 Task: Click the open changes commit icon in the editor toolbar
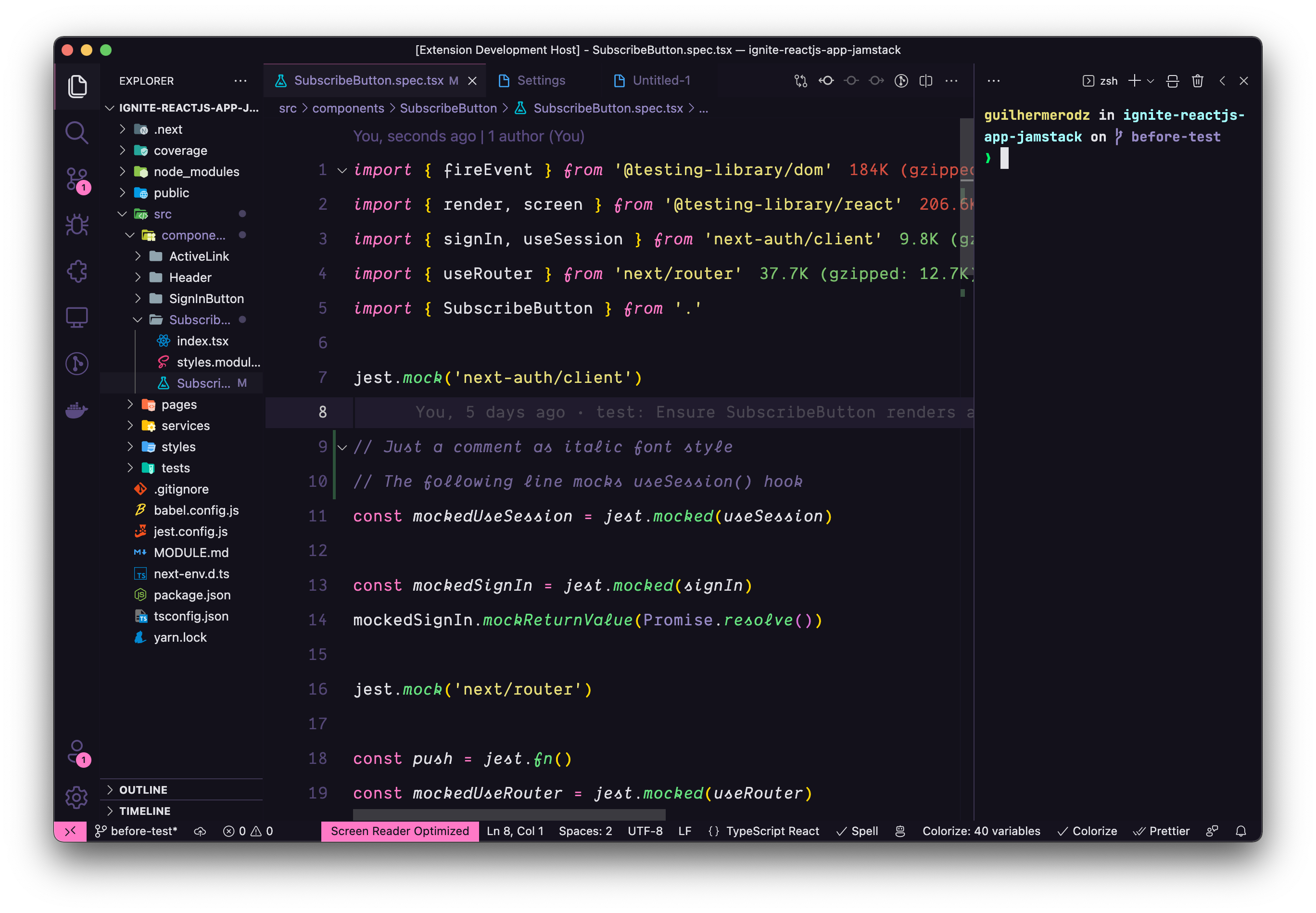[x=826, y=81]
